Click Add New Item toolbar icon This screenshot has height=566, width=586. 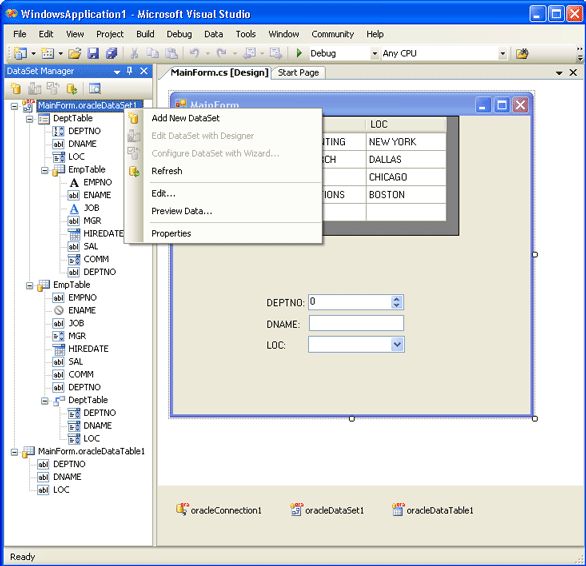[x=47, y=53]
